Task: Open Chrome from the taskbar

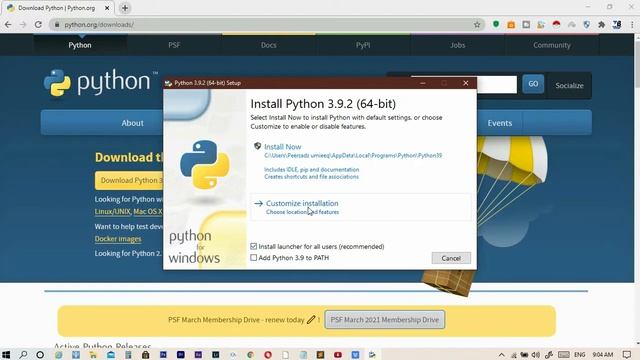Action: pyautogui.click(x=250, y=354)
